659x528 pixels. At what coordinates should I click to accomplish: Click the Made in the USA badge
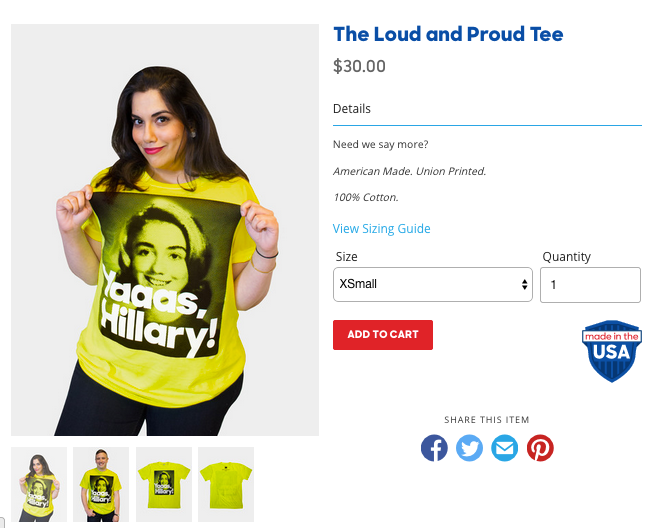pyautogui.click(x=612, y=351)
